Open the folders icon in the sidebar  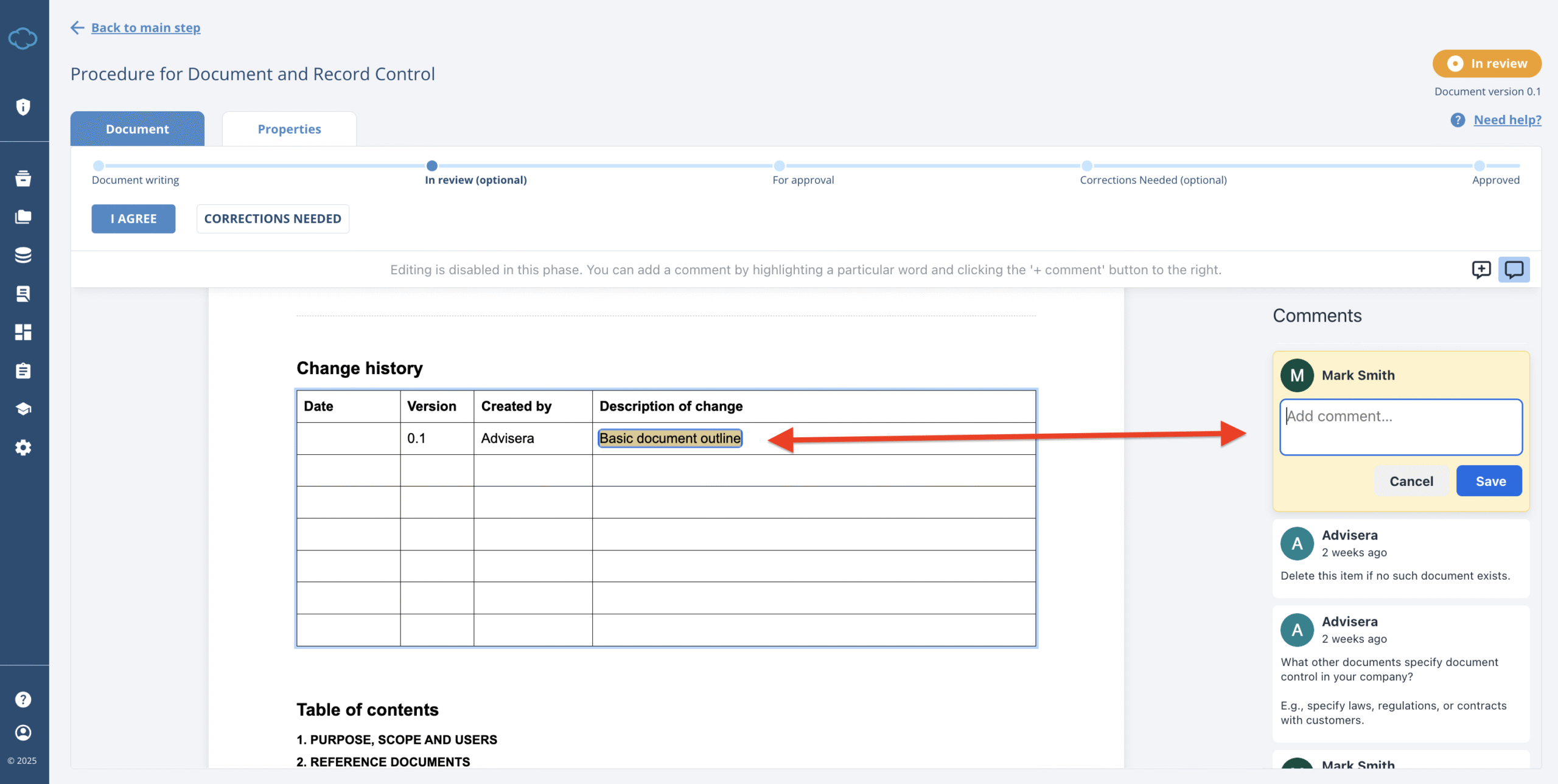[x=23, y=217]
